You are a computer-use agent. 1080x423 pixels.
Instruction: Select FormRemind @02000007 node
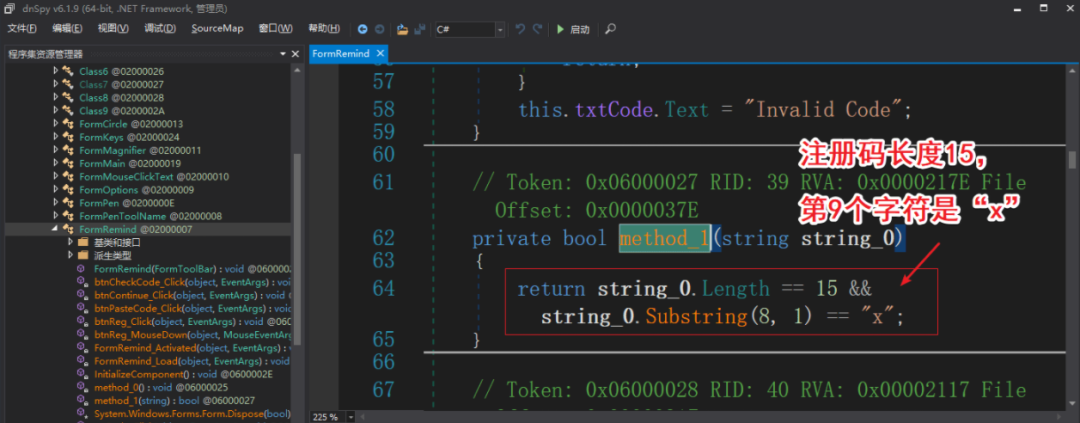coord(136,229)
